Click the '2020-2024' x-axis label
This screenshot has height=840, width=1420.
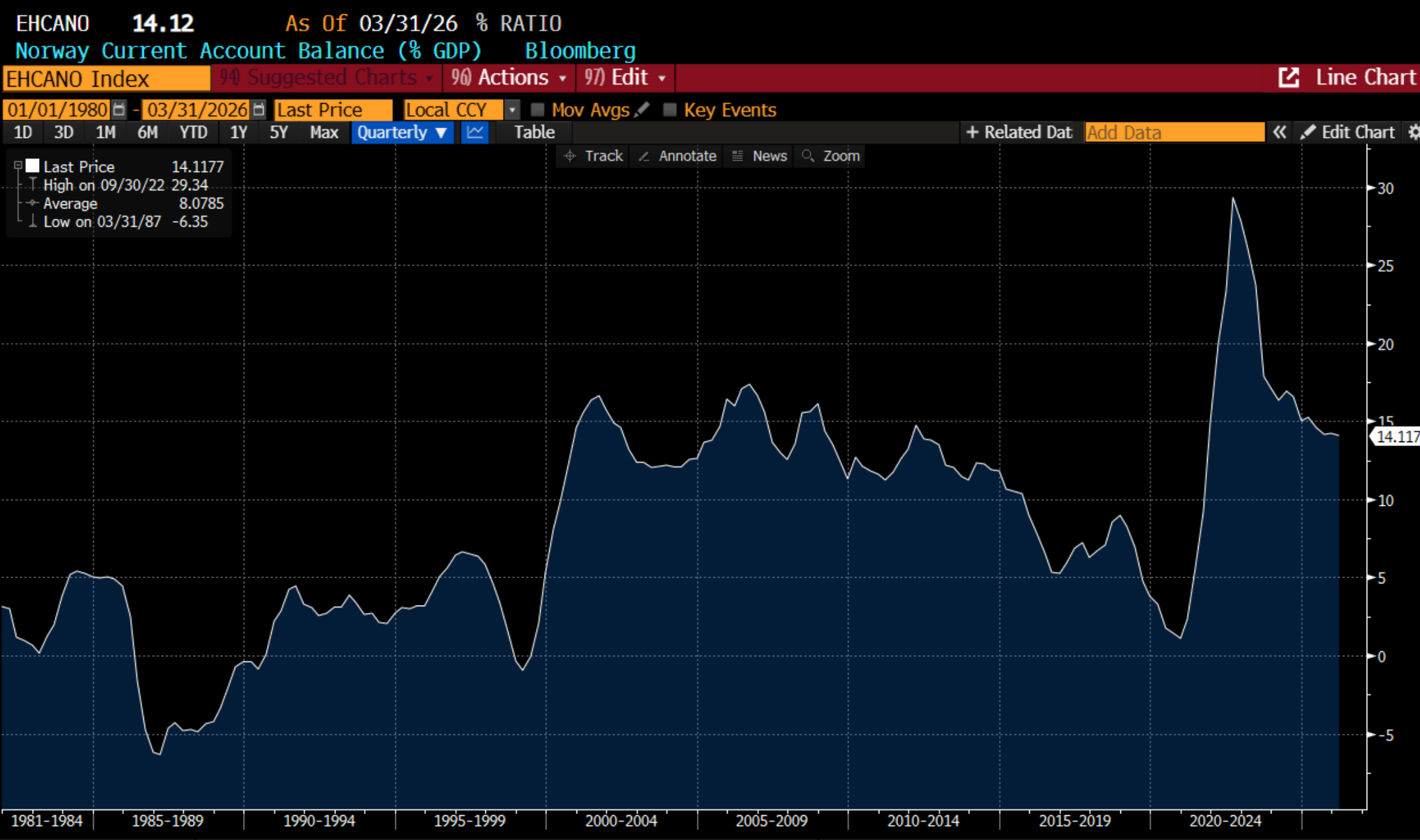coord(1225,820)
